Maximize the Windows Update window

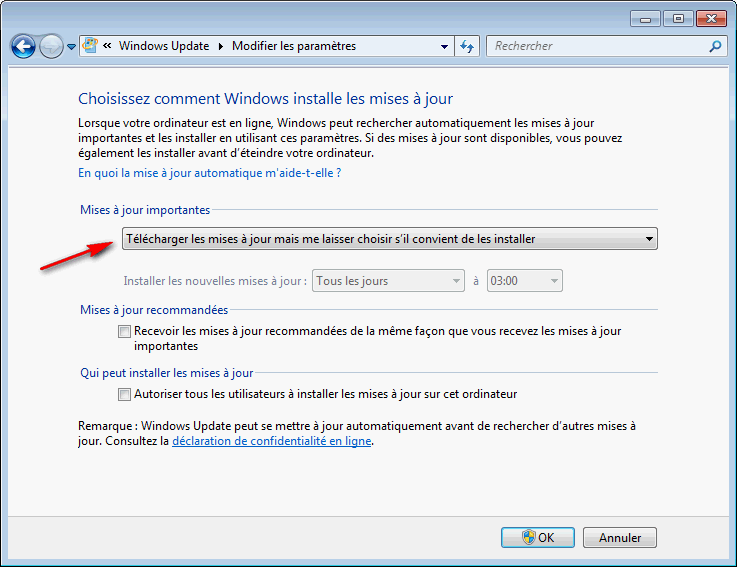[x=678, y=19]
